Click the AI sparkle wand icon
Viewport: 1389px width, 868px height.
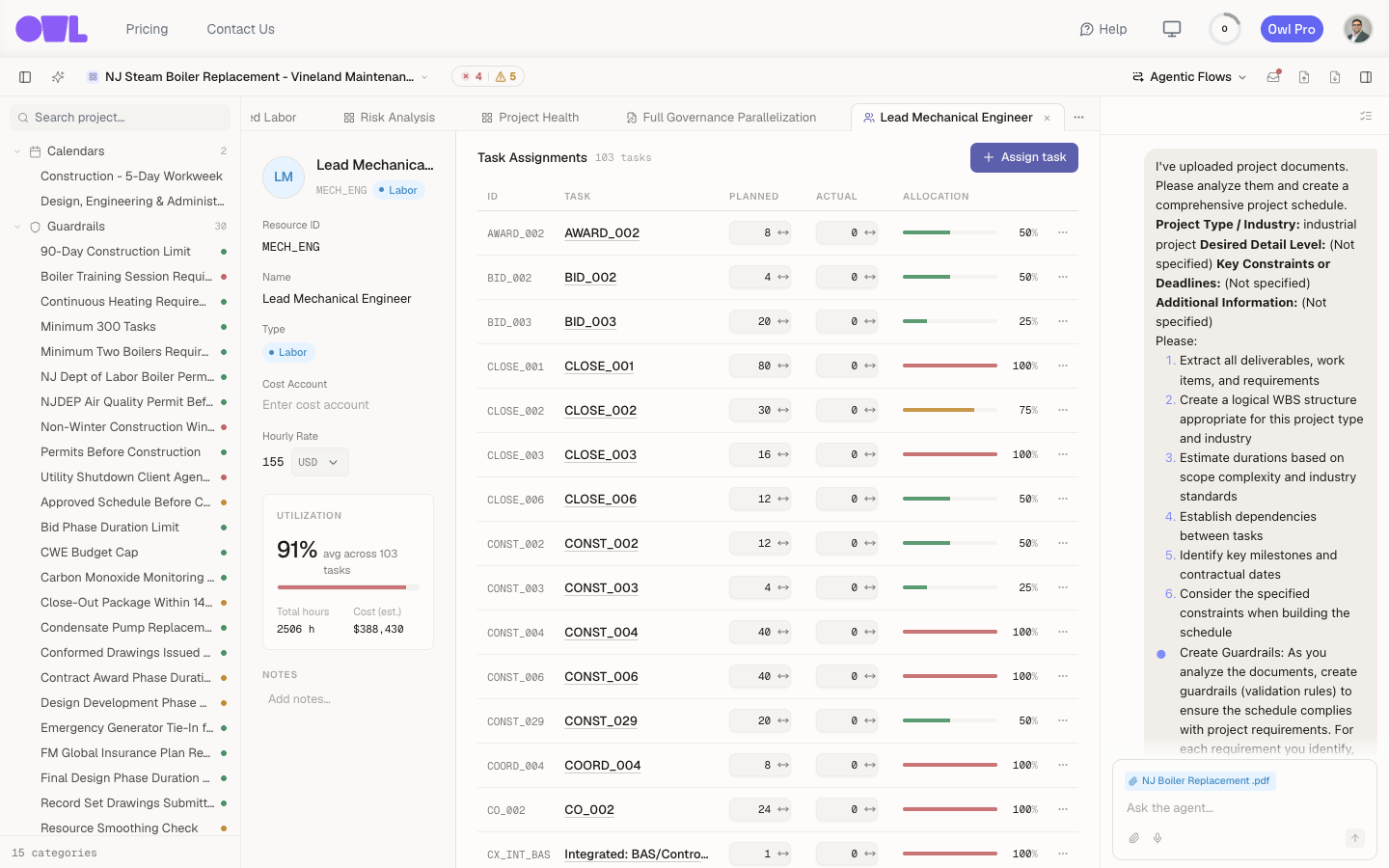(58, 77)
